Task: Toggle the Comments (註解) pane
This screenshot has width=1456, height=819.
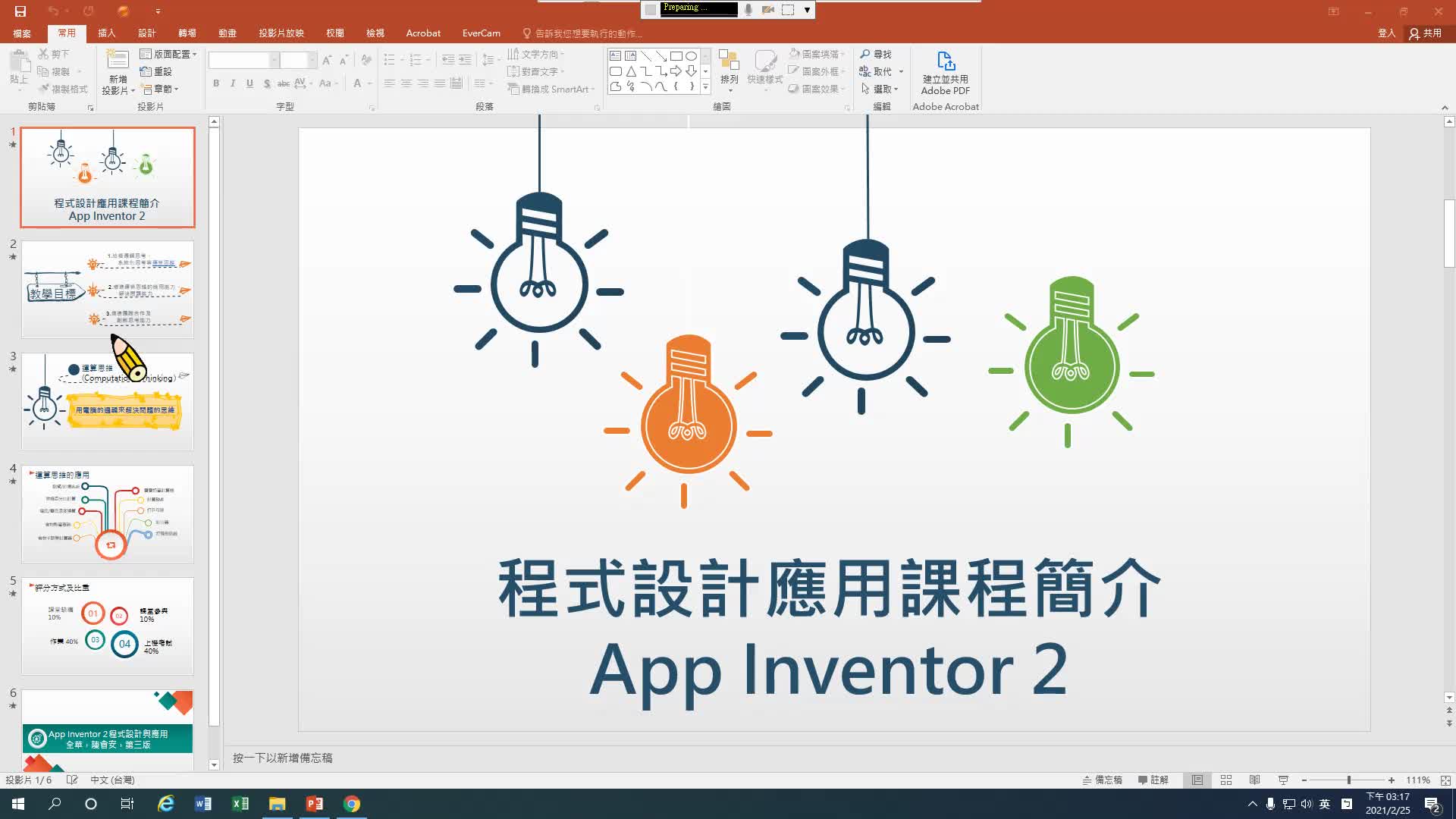Action: (x=1153, y=780)
